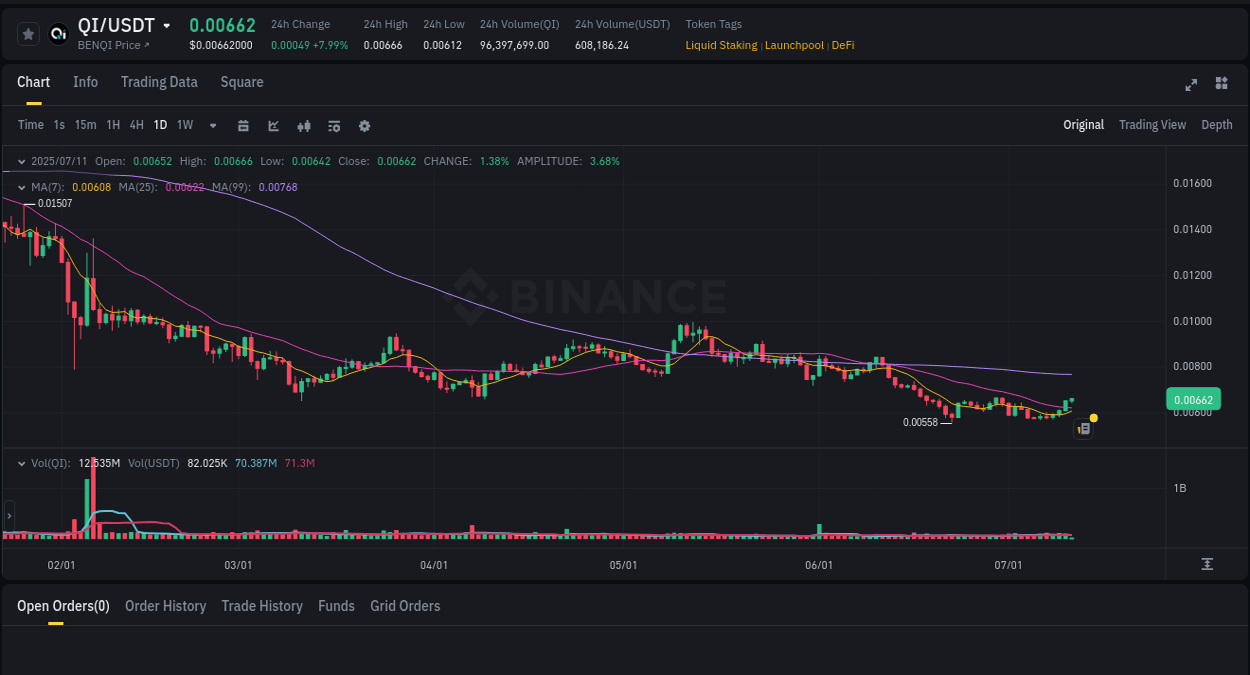Collapse the Vol indicator row
Image resolution: width=1250 pixels, height=675 pixels.
coord(20,463)
